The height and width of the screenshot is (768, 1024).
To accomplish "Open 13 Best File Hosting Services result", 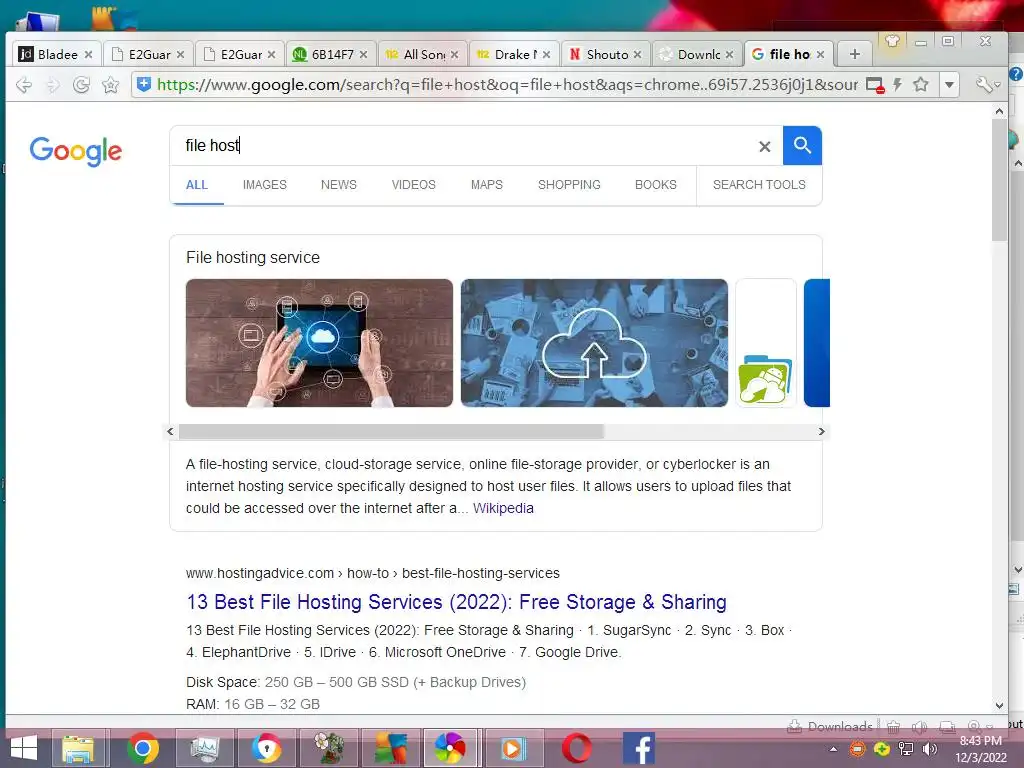I will click(x=456, y=601).
